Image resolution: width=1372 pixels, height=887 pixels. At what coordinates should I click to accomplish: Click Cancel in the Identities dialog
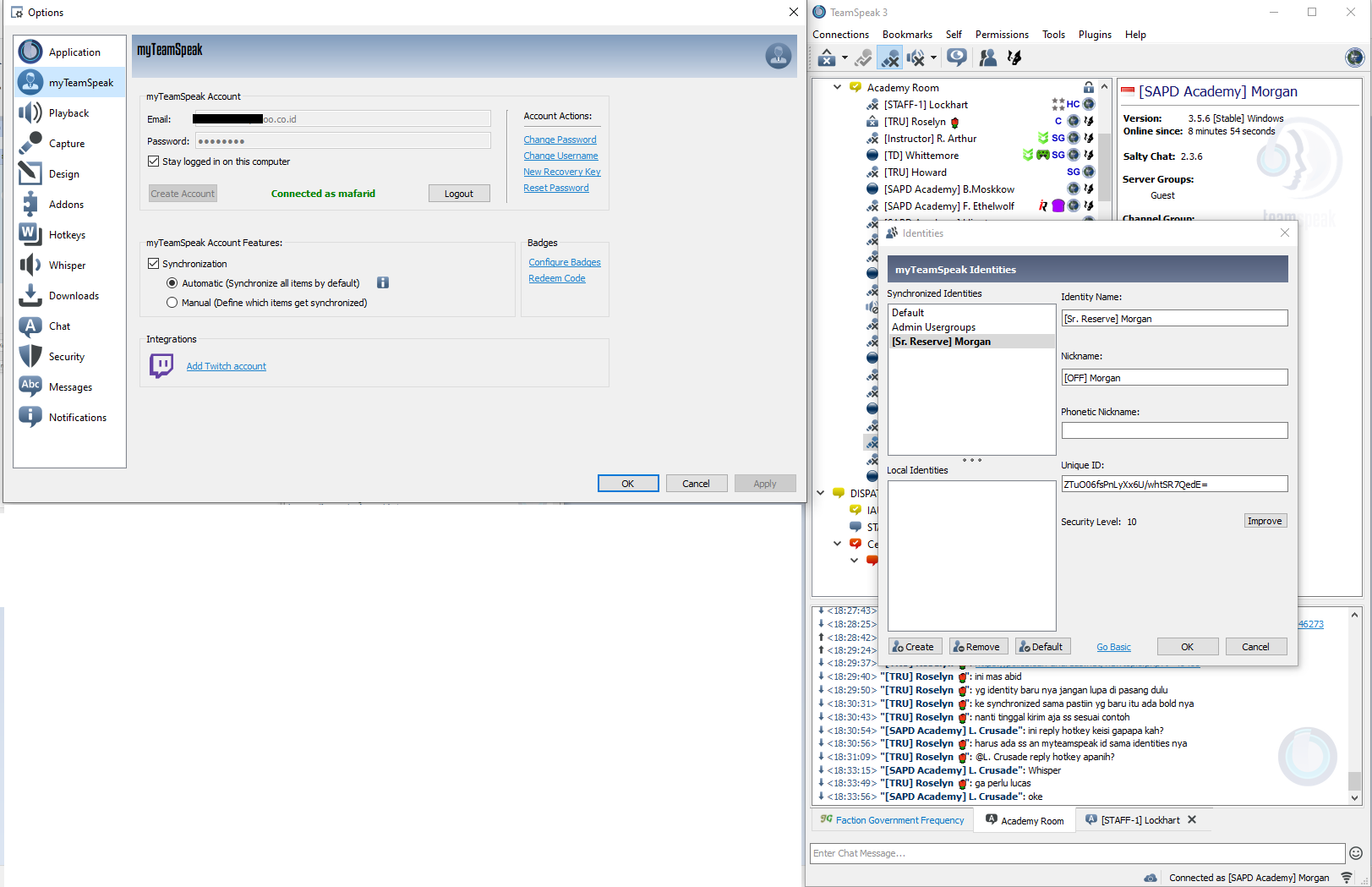click(1255, 647)
